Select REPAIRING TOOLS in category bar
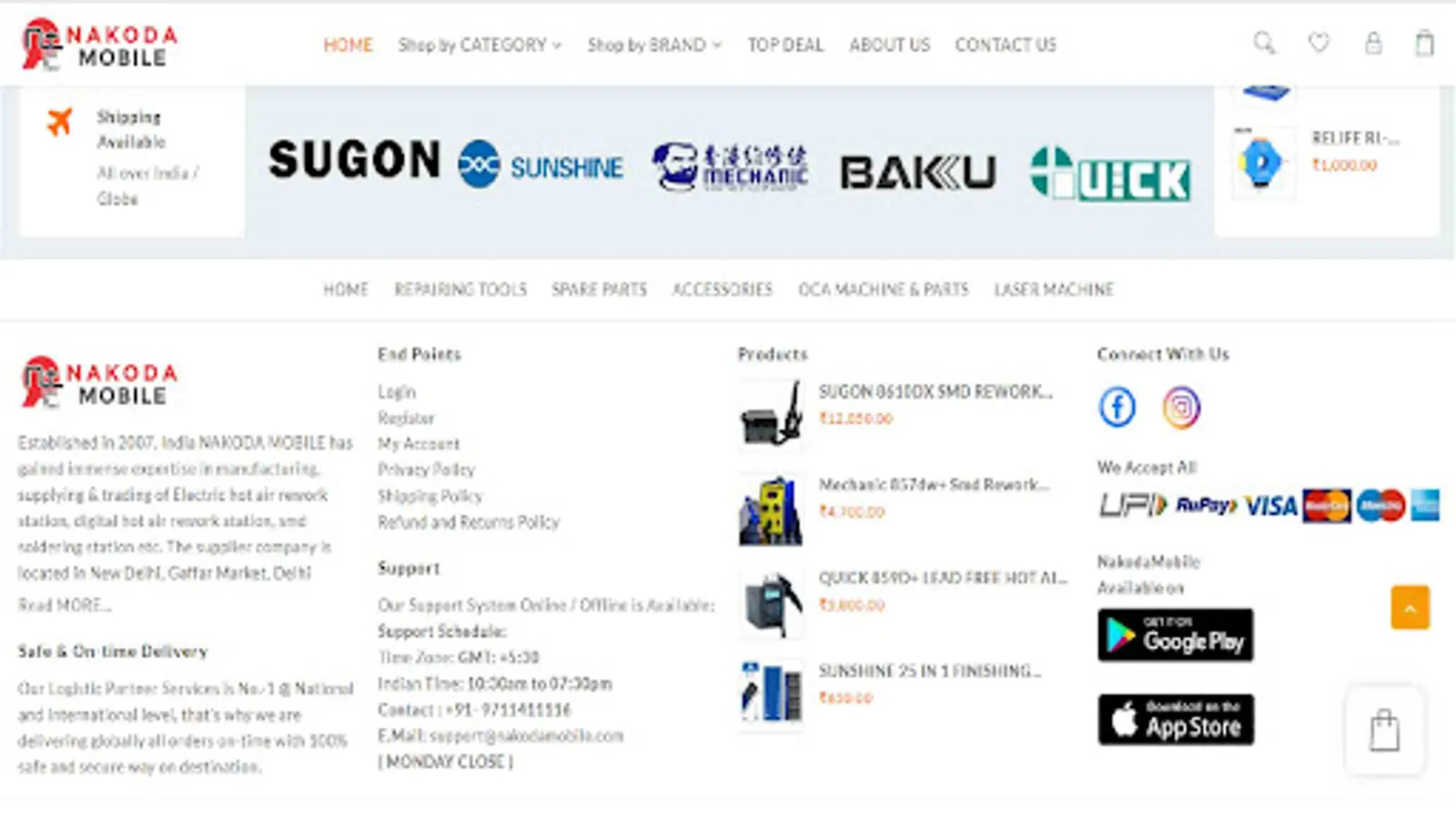This screenshot has width=1456, height=819. [460, 289]
